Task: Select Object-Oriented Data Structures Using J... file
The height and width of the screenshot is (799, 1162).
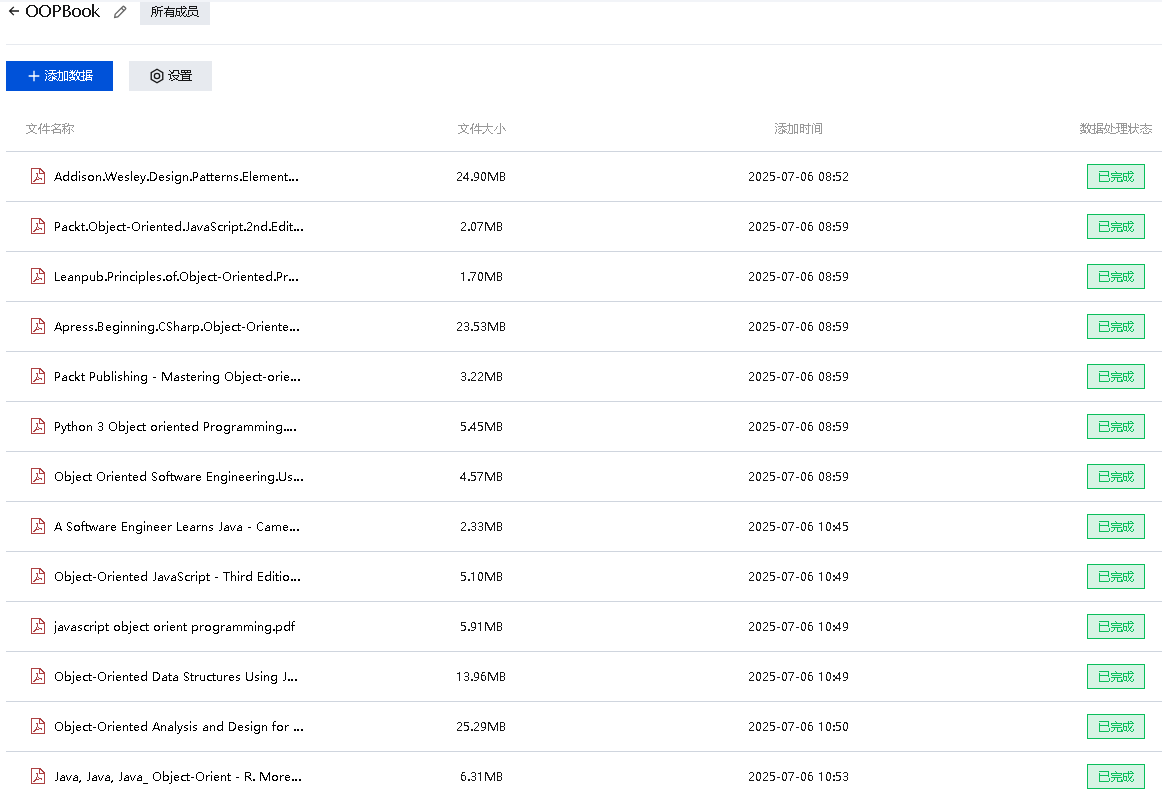Action: coord(175,677)
